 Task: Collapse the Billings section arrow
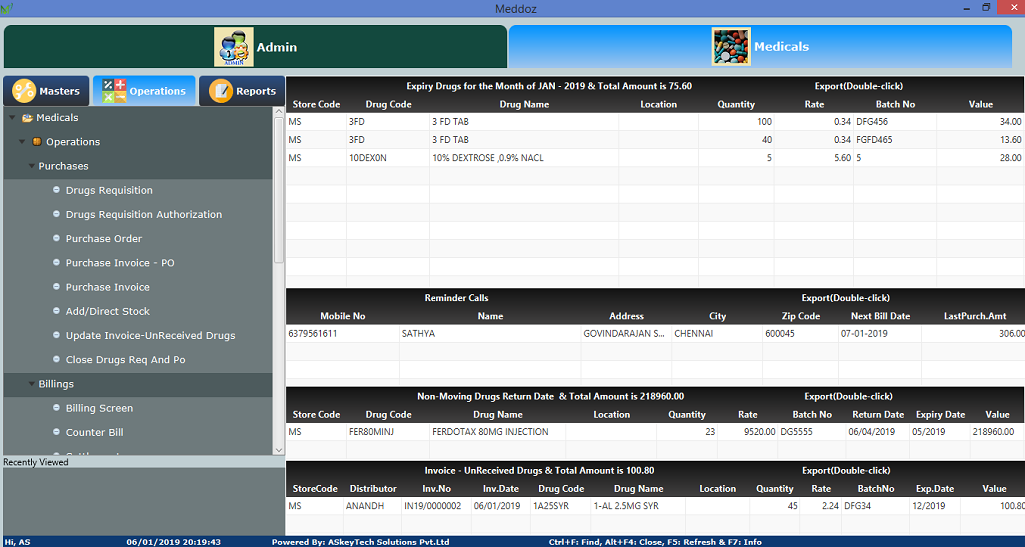coord(31,384)
